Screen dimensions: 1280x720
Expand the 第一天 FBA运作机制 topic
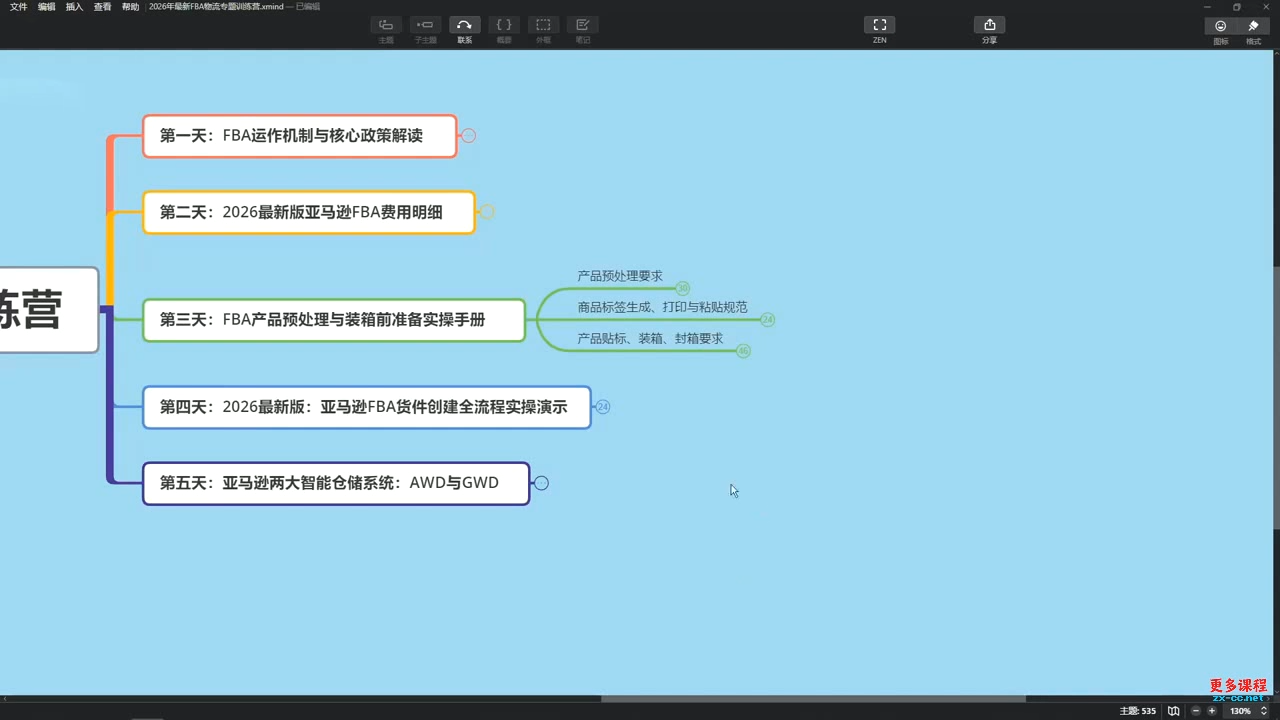pyautogui.click(x=468, y=136)
